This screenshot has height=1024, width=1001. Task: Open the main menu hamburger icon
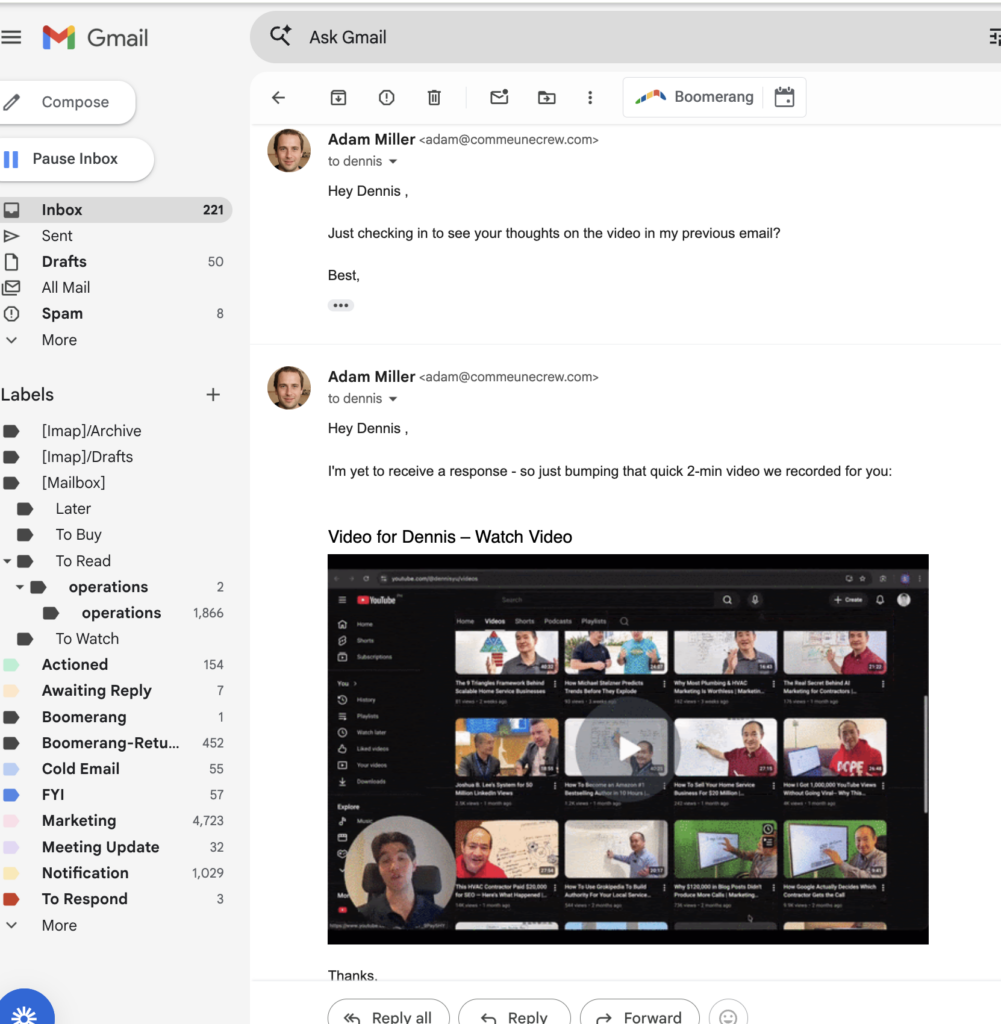click(x=11, y=38)
